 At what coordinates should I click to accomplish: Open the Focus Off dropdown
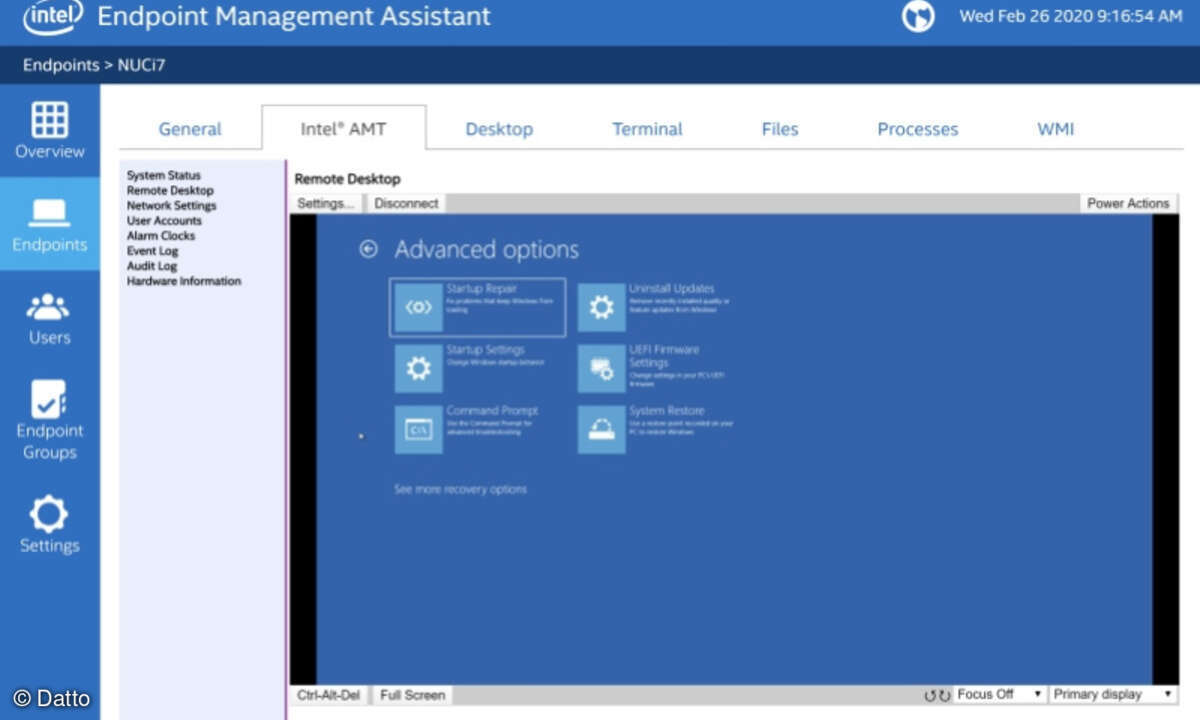pyautogui.click(x=999, y=694)
